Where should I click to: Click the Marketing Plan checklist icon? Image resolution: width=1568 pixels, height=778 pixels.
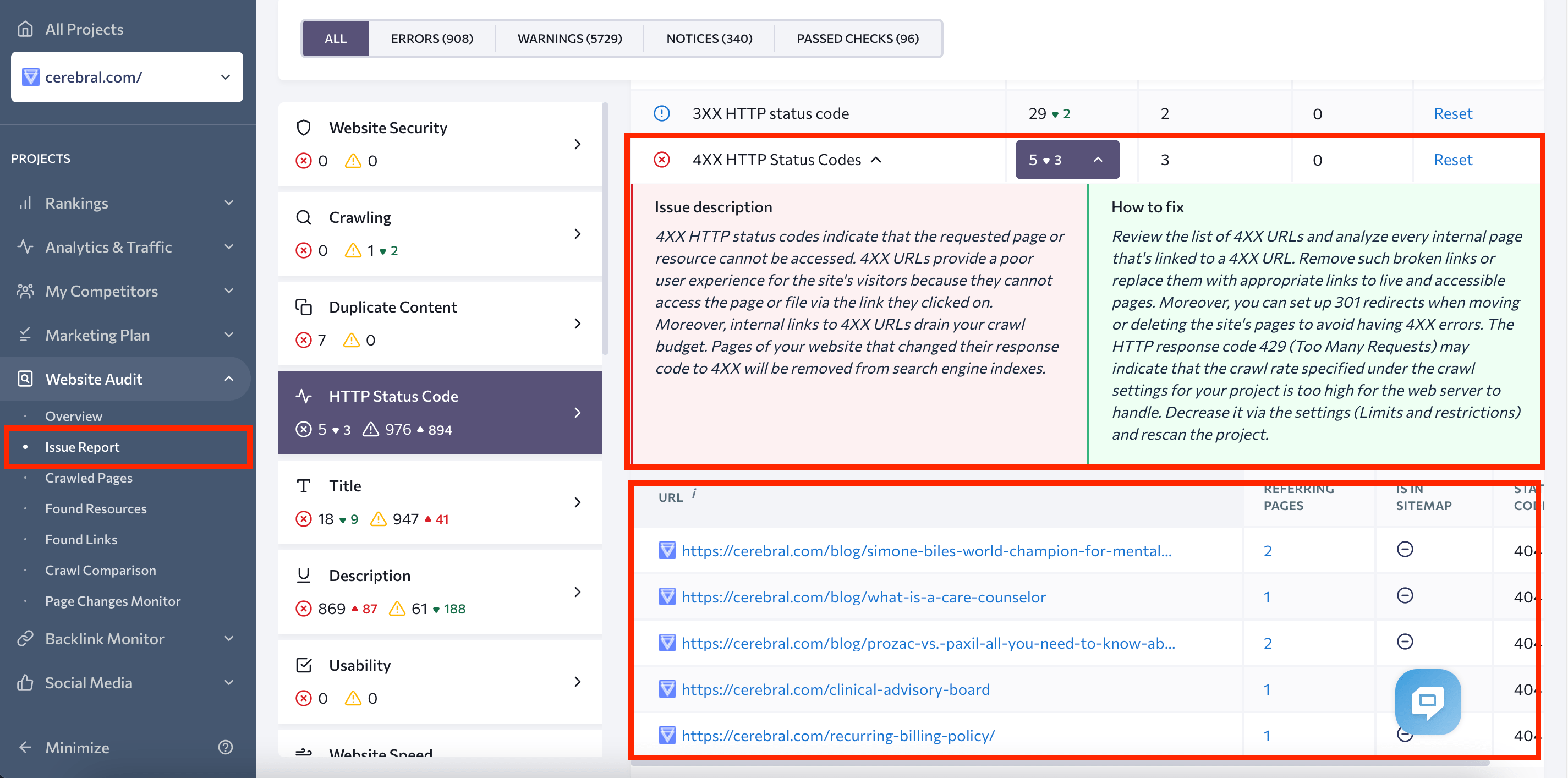point(25,335)
